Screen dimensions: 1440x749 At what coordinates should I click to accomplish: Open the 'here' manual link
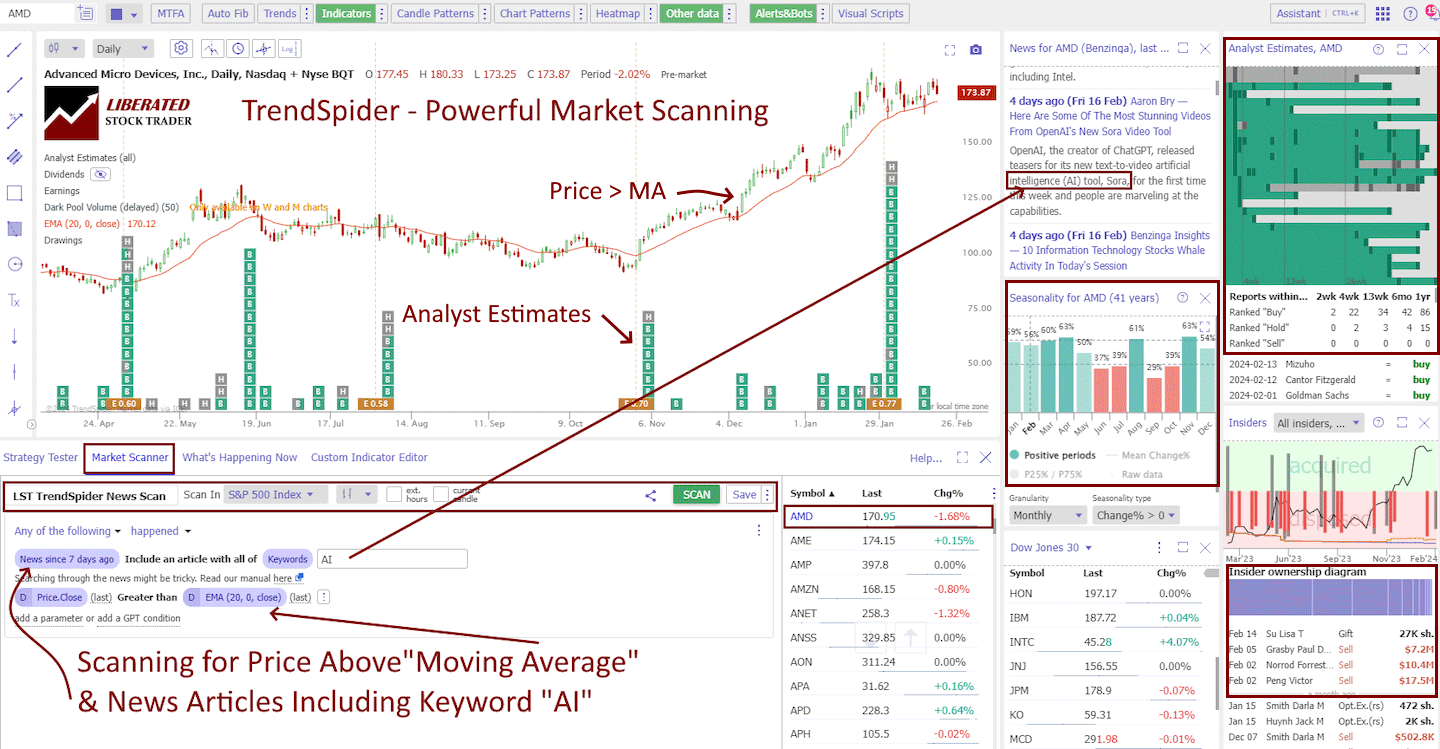tap(282, 578)
